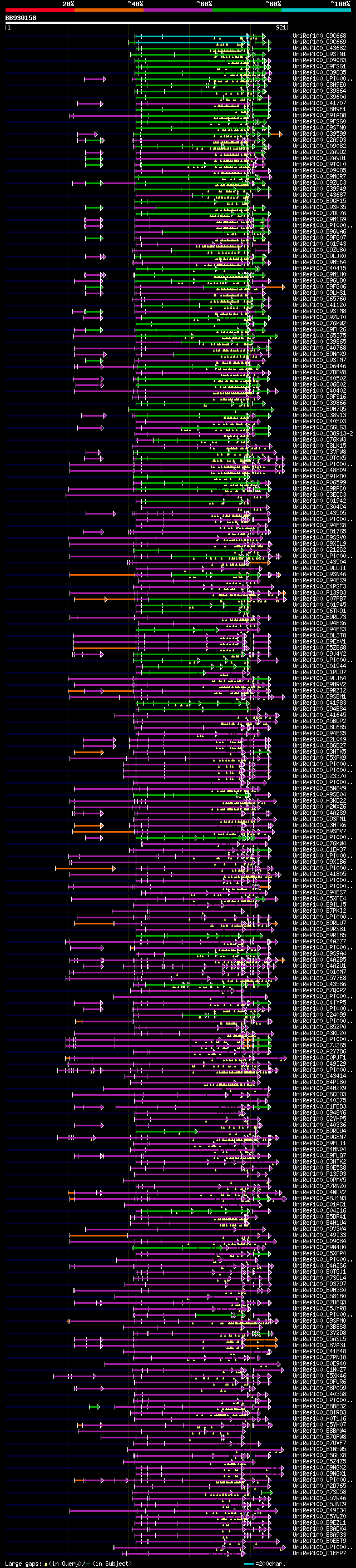The height and width of the screenshot is (1568, 356).
Task: Select row label UniRef100_B9GWA6
Action: (x=319, y=232)
